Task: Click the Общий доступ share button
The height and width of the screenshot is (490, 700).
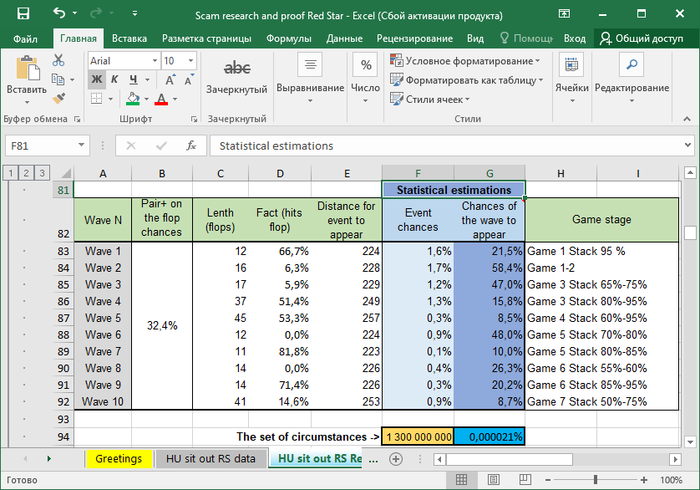Action: [641, 38]
